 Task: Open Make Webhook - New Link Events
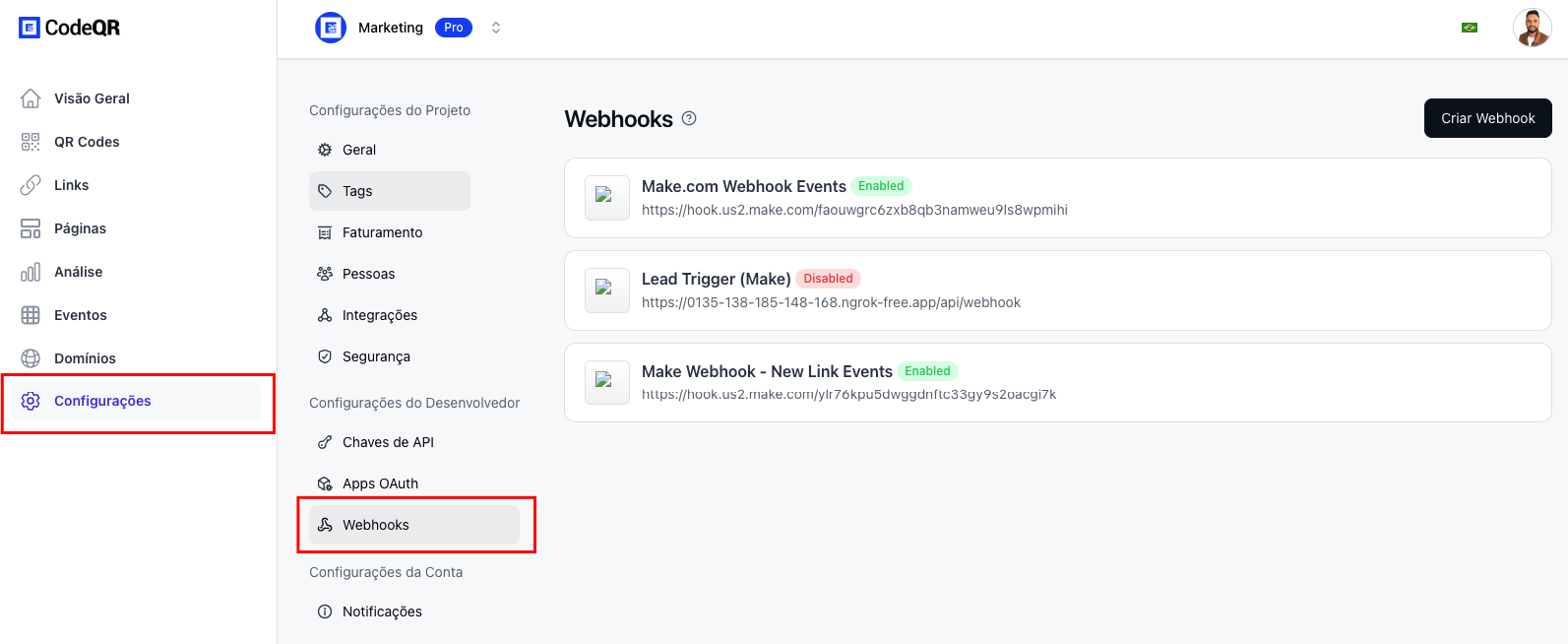click(x=767, y=371)
